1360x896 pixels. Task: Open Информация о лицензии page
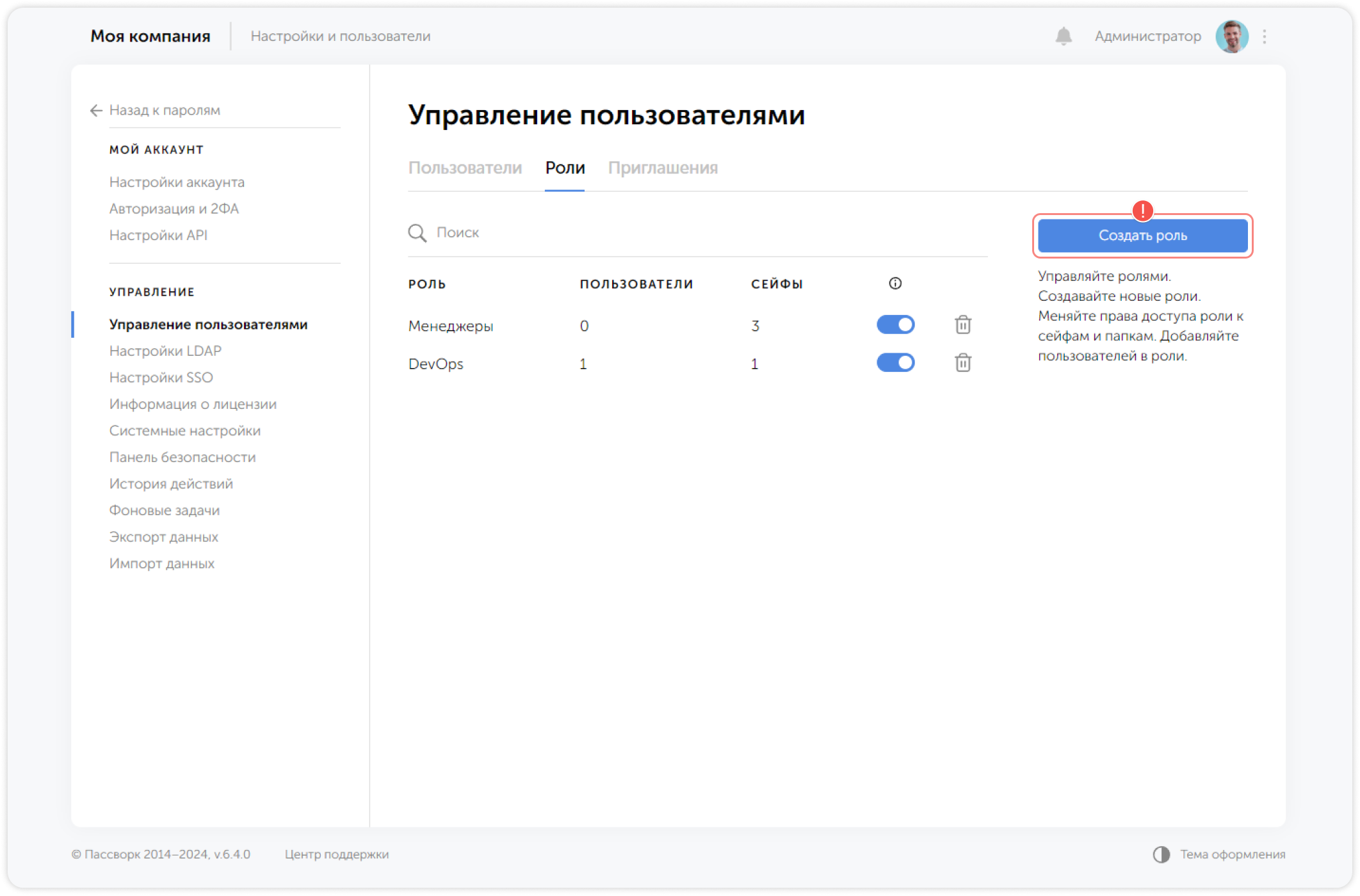[x=193, y=404]
